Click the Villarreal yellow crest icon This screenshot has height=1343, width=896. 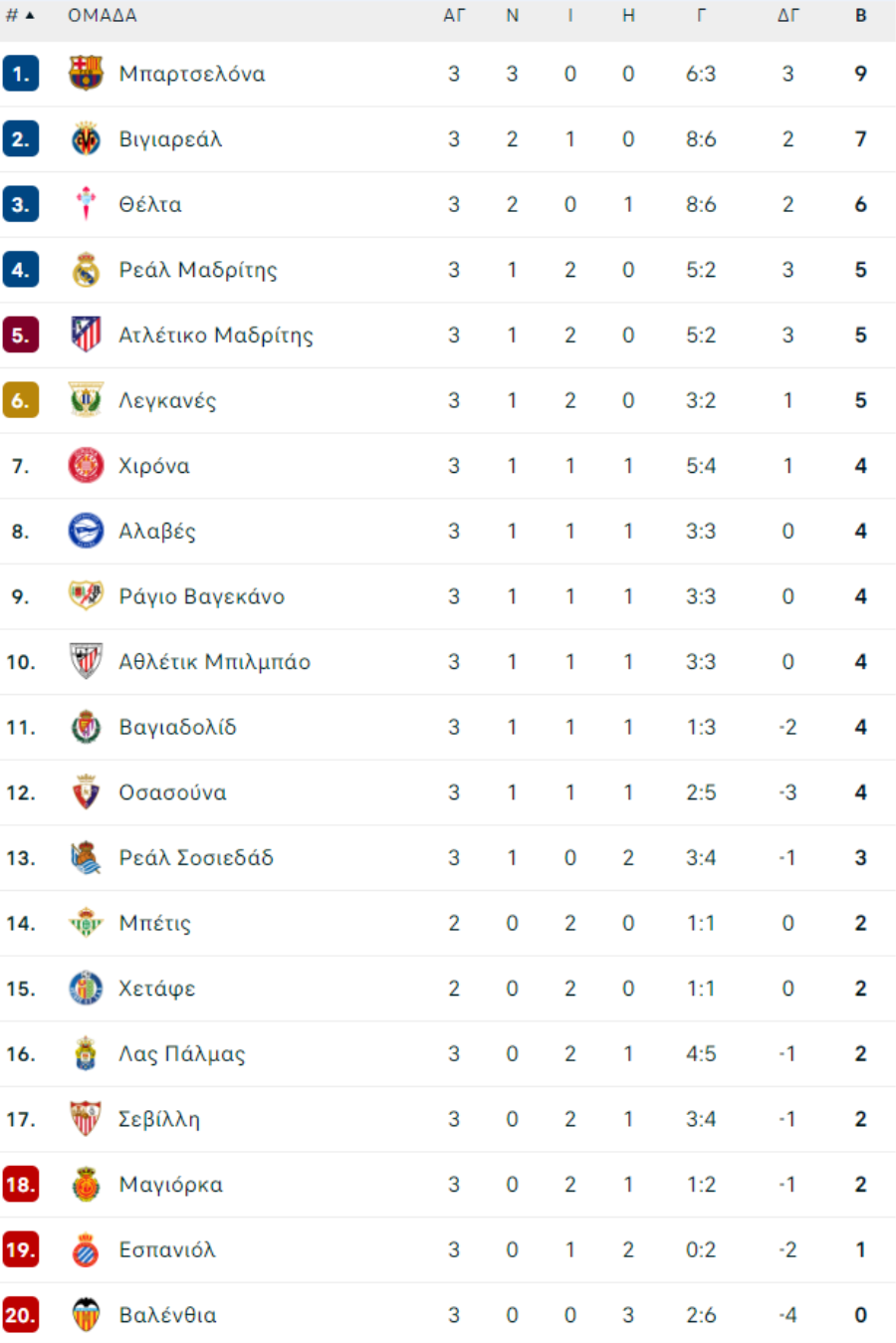[86, 139]
